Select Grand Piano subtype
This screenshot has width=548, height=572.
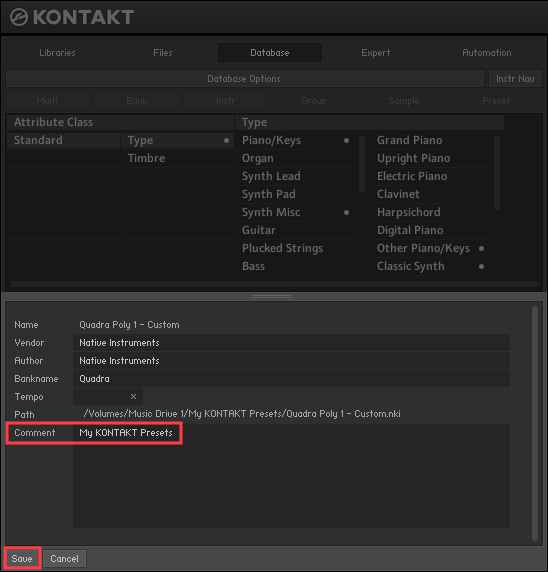430,140
